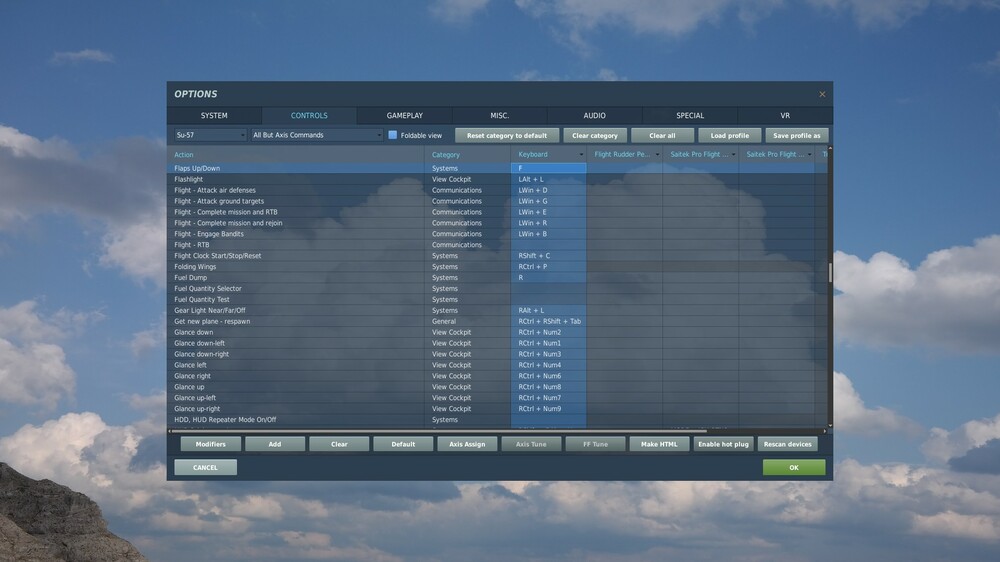The image size is (1000, 562).
Task: Click the vertical scrollbar thumb of the table
Action: [830, 272]
